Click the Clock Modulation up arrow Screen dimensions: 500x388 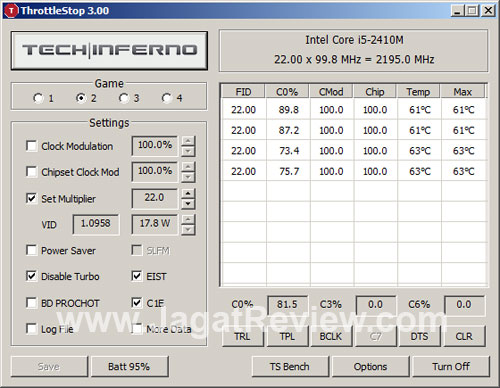point(188,141)
